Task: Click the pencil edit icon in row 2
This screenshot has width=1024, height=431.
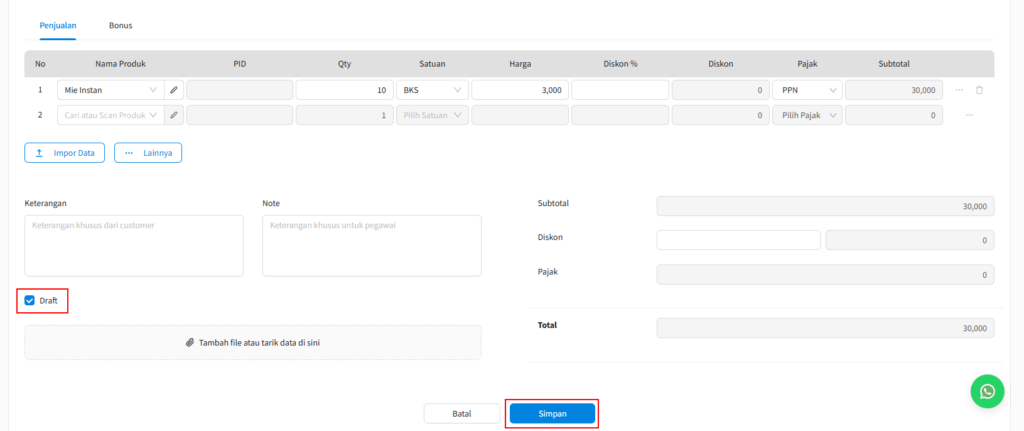Action: pos(174,115)
